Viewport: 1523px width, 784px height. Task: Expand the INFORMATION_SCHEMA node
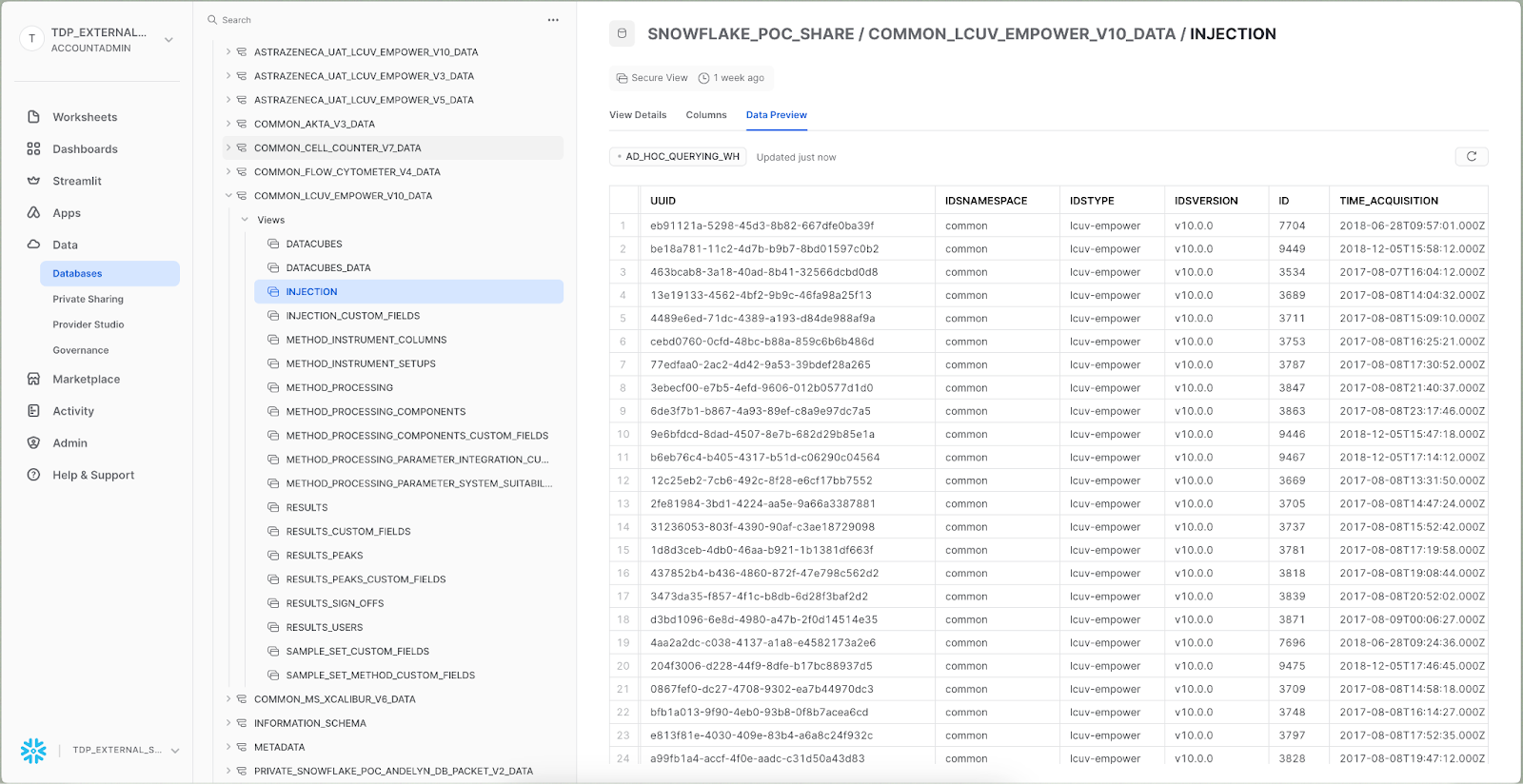[228, 723]
